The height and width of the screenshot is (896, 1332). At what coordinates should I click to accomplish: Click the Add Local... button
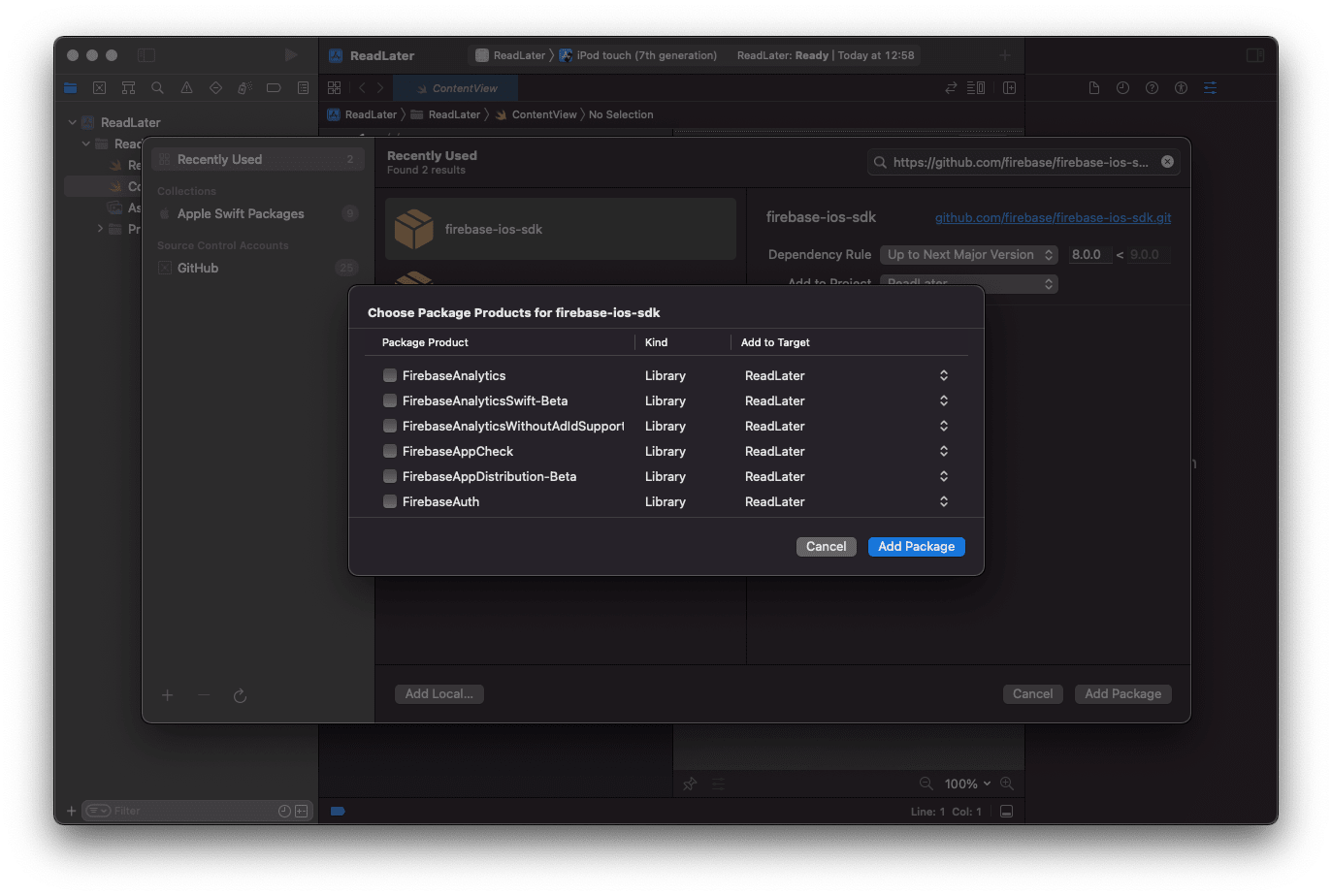[x=439, y=694]
